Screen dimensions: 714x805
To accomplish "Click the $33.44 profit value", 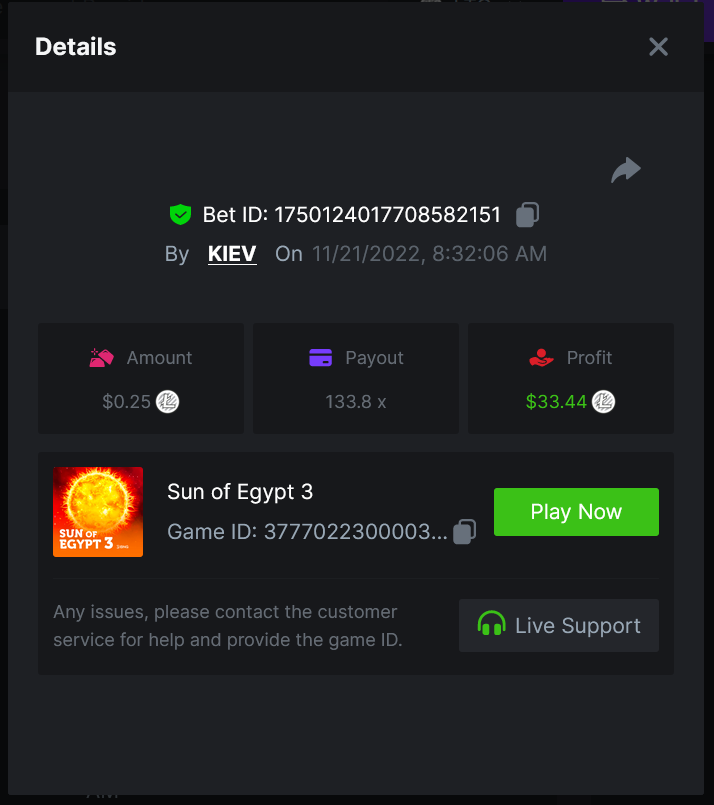I will point(556,402).
